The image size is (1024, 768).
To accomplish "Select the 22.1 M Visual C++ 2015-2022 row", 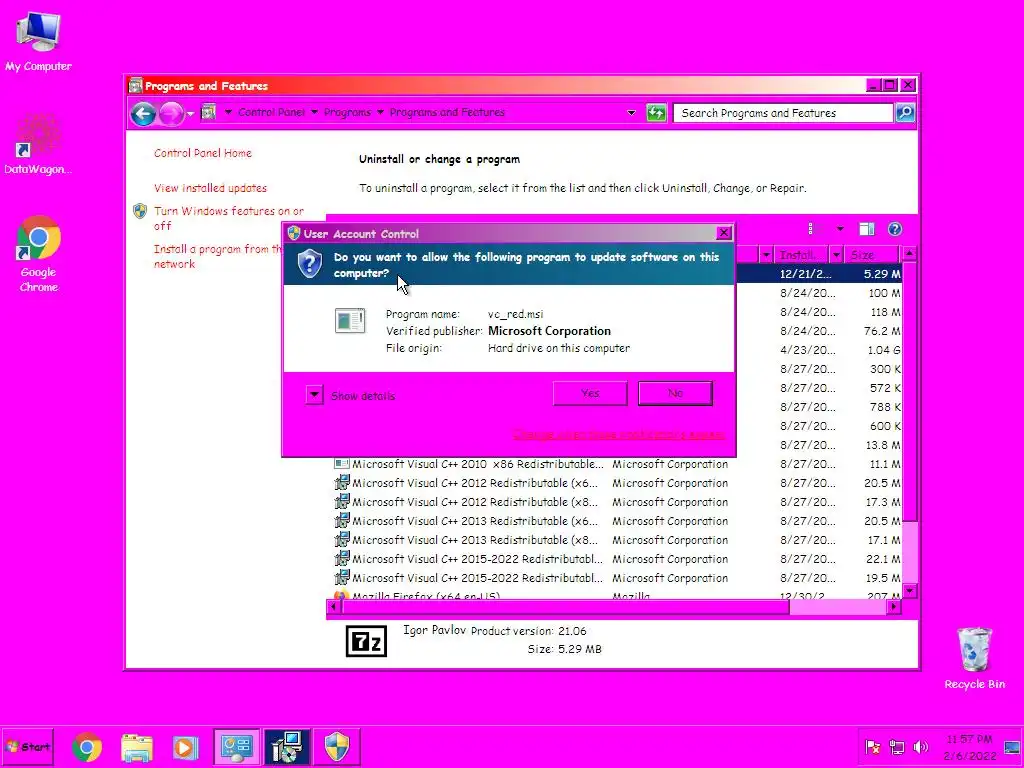I will (617, 559).
